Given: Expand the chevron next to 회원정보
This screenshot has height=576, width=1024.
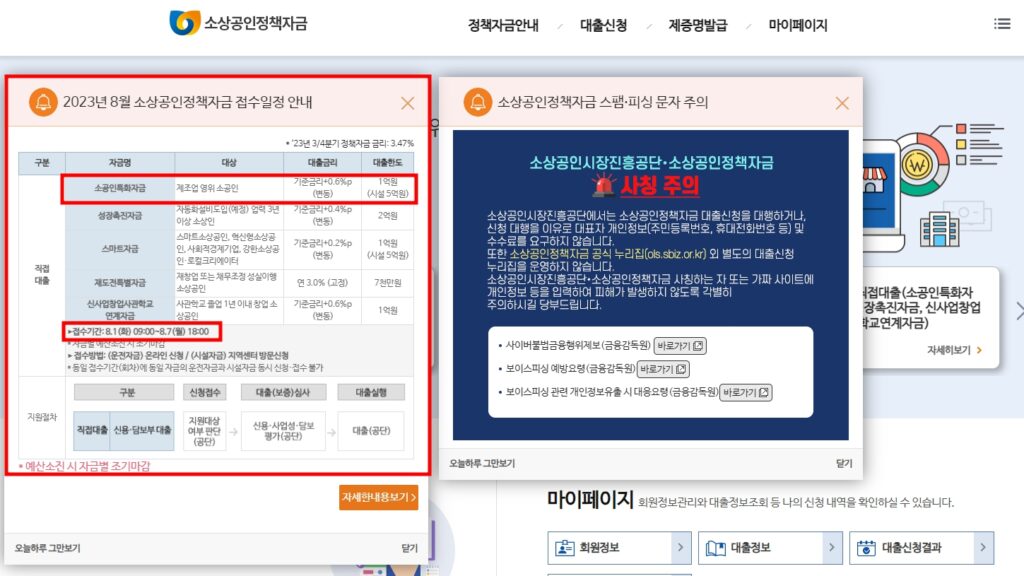Looking at the screenshot, I should click(679, 548).
